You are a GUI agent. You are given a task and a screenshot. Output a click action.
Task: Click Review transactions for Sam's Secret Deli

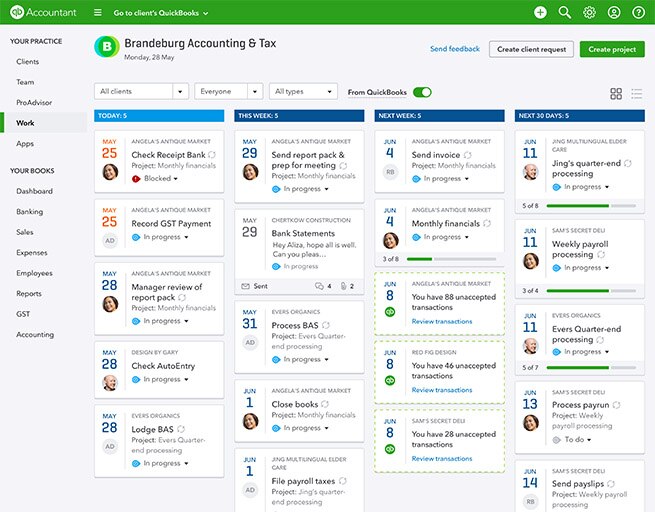(x=442, y=459)
